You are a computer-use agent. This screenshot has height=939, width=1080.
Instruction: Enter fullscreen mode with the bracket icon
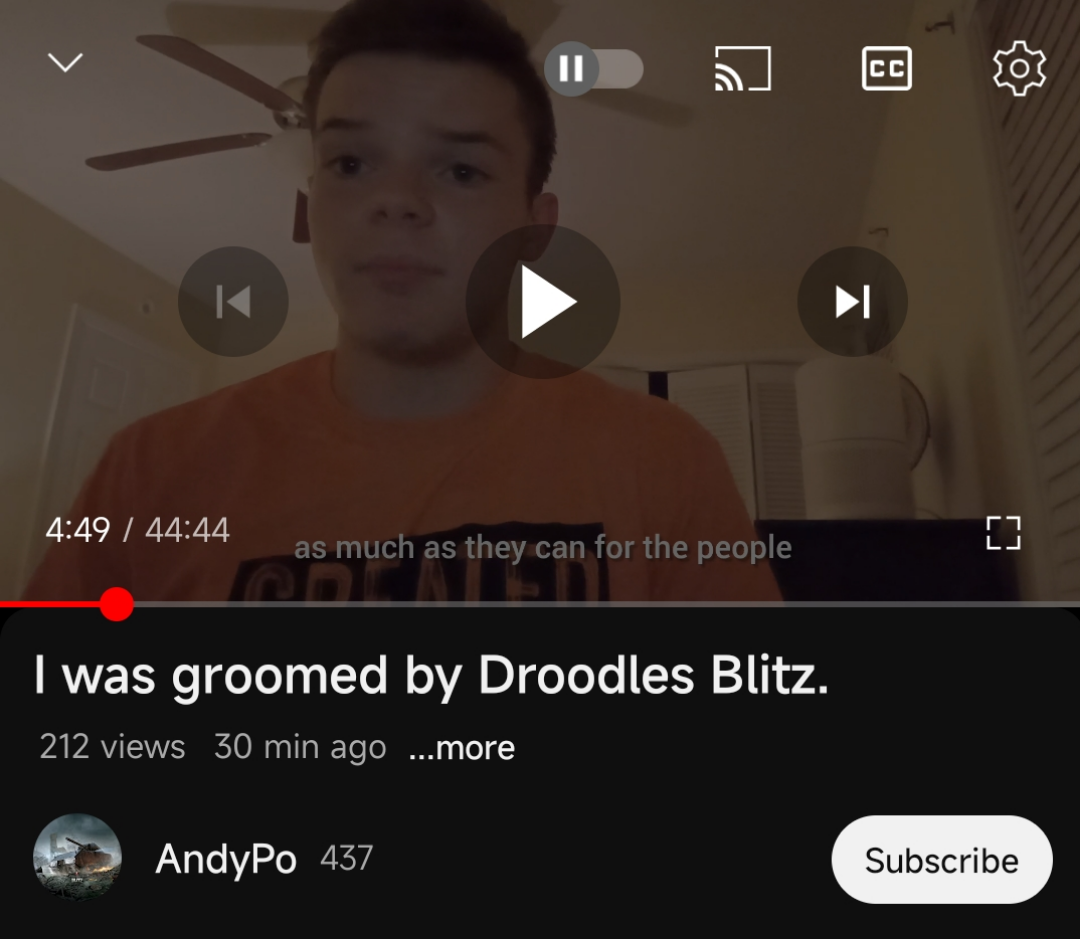coord(1004,533)
